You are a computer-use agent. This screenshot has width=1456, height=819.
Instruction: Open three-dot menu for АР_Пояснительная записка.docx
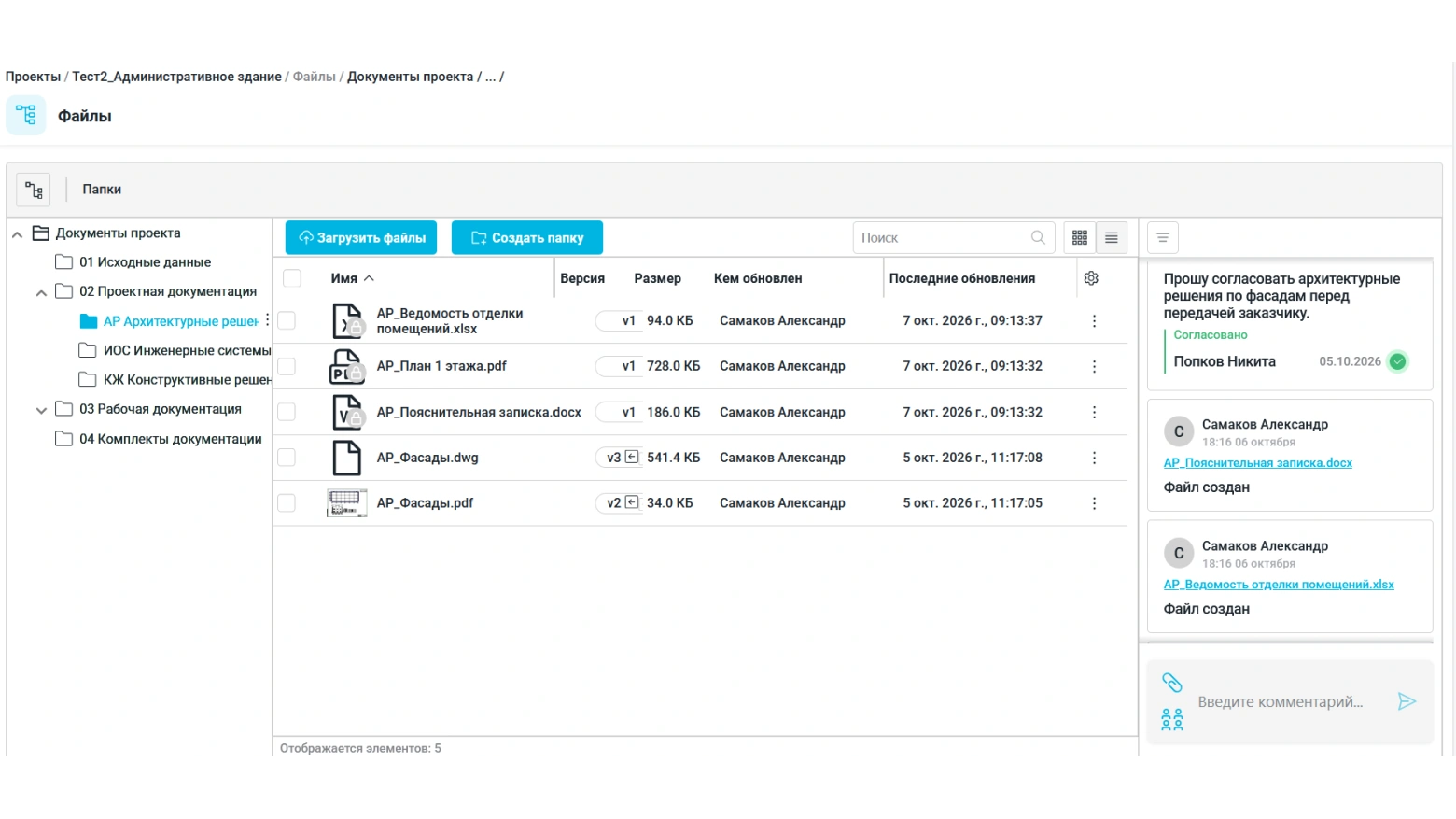1094,412
